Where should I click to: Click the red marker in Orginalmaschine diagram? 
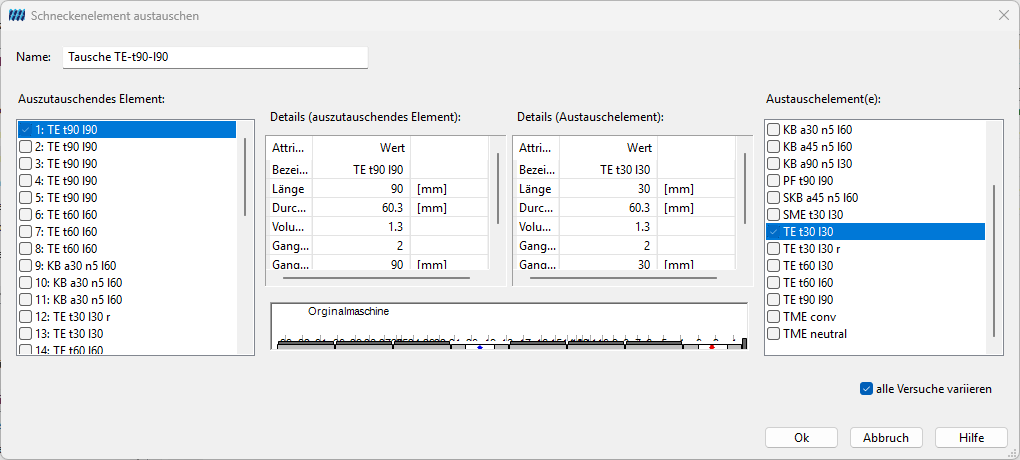(712, 347)
